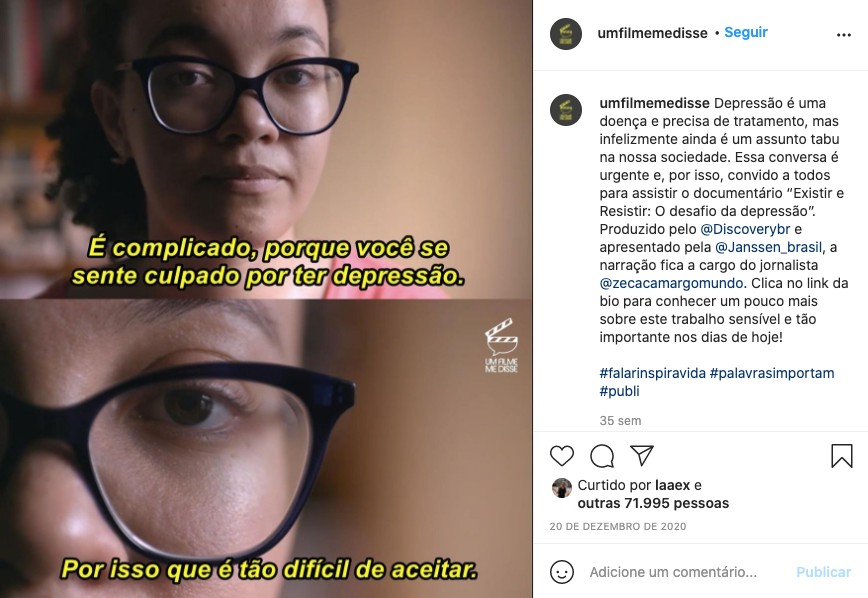Open @Janssen_brasil mention link
868x598 pixels.
pos(768,247)
